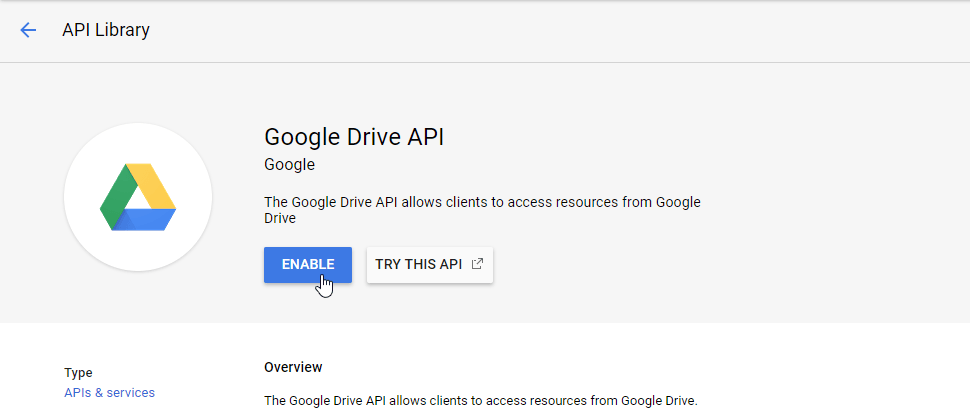Click the paragraph text under Overview
Screen dimensions: 970x411
(480, 401)
